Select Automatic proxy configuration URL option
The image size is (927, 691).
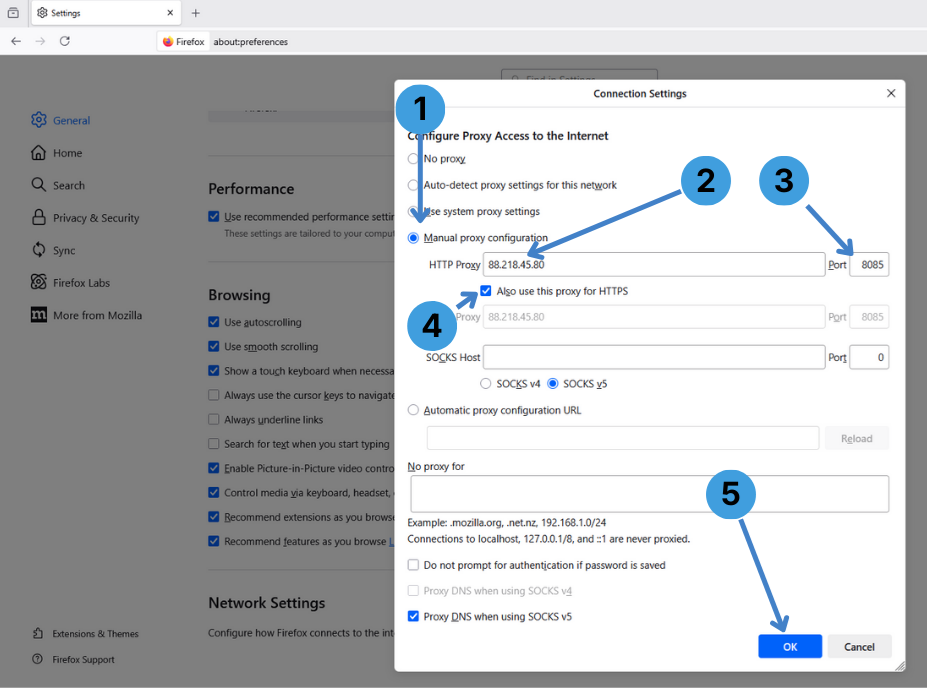413,410
